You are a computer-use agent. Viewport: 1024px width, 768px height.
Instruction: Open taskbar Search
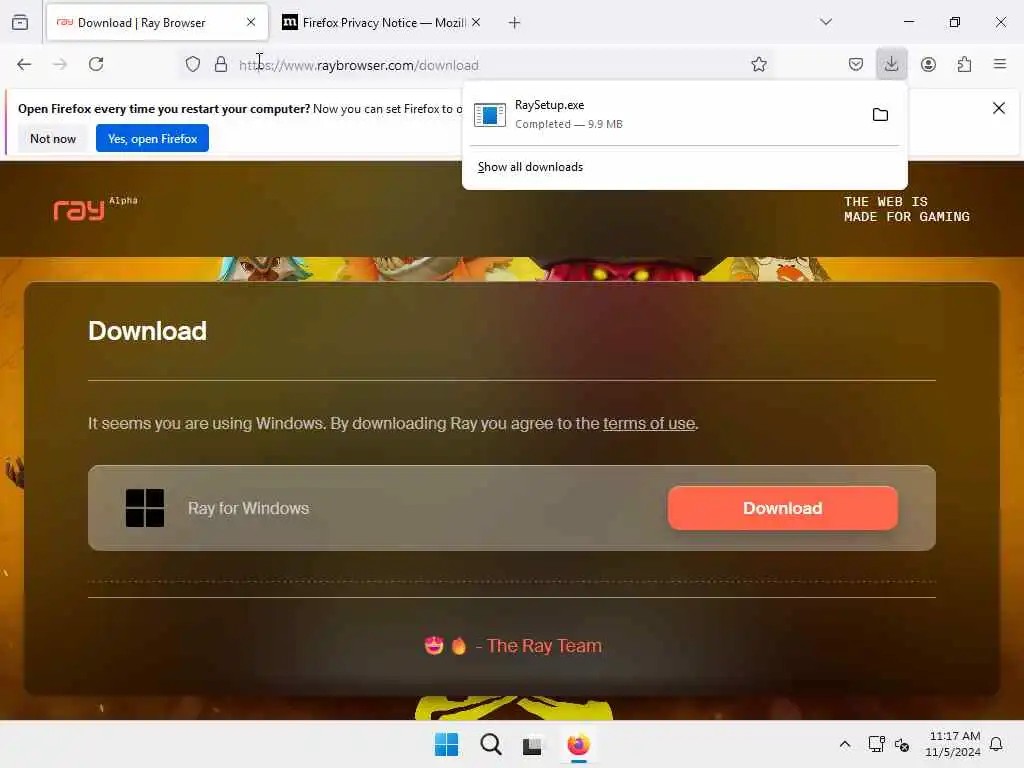coord(490,744)
